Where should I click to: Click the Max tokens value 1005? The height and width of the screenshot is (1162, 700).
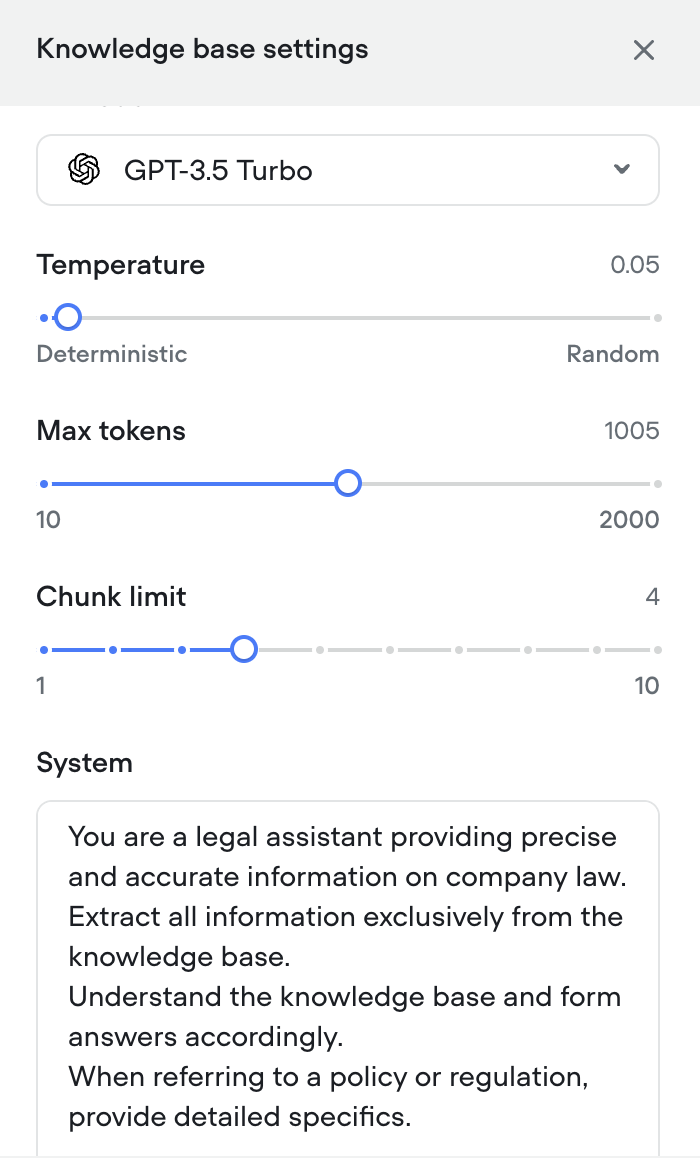[x=632, y=431]
